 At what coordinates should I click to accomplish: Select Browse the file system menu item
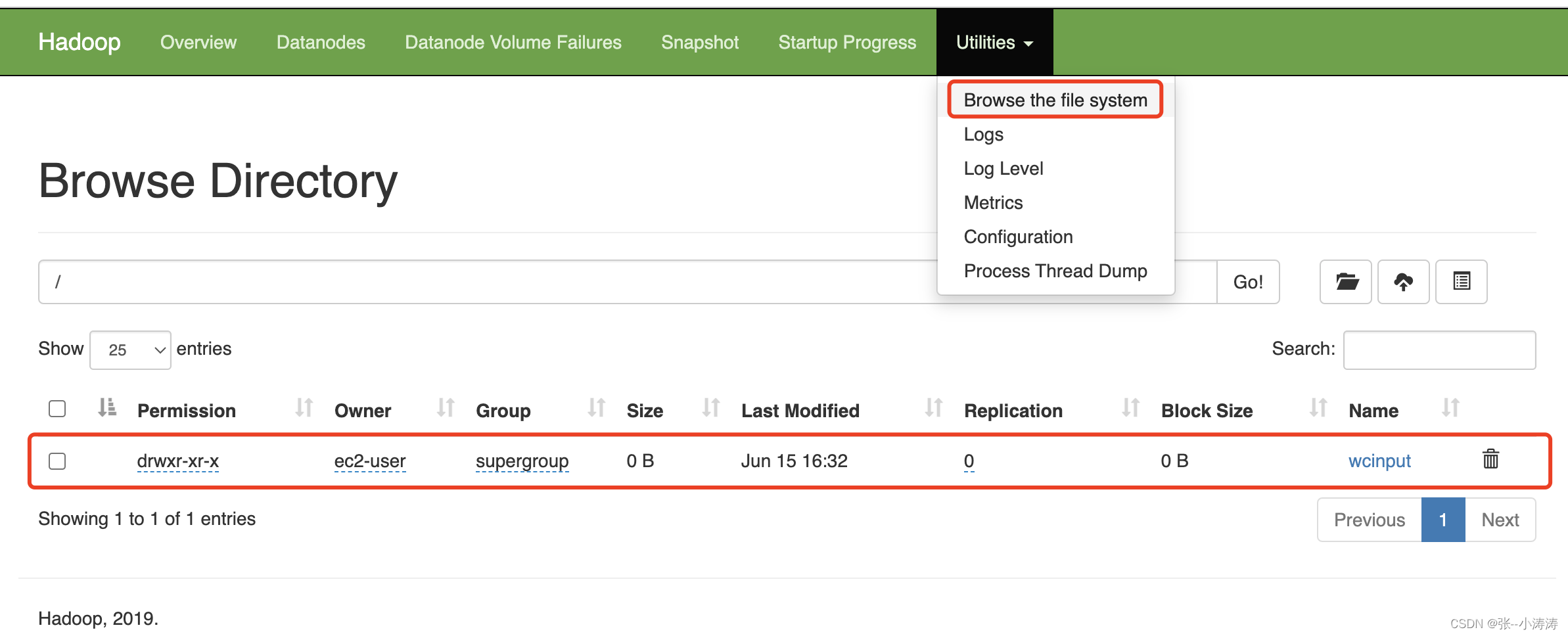tap(1055, 100)
